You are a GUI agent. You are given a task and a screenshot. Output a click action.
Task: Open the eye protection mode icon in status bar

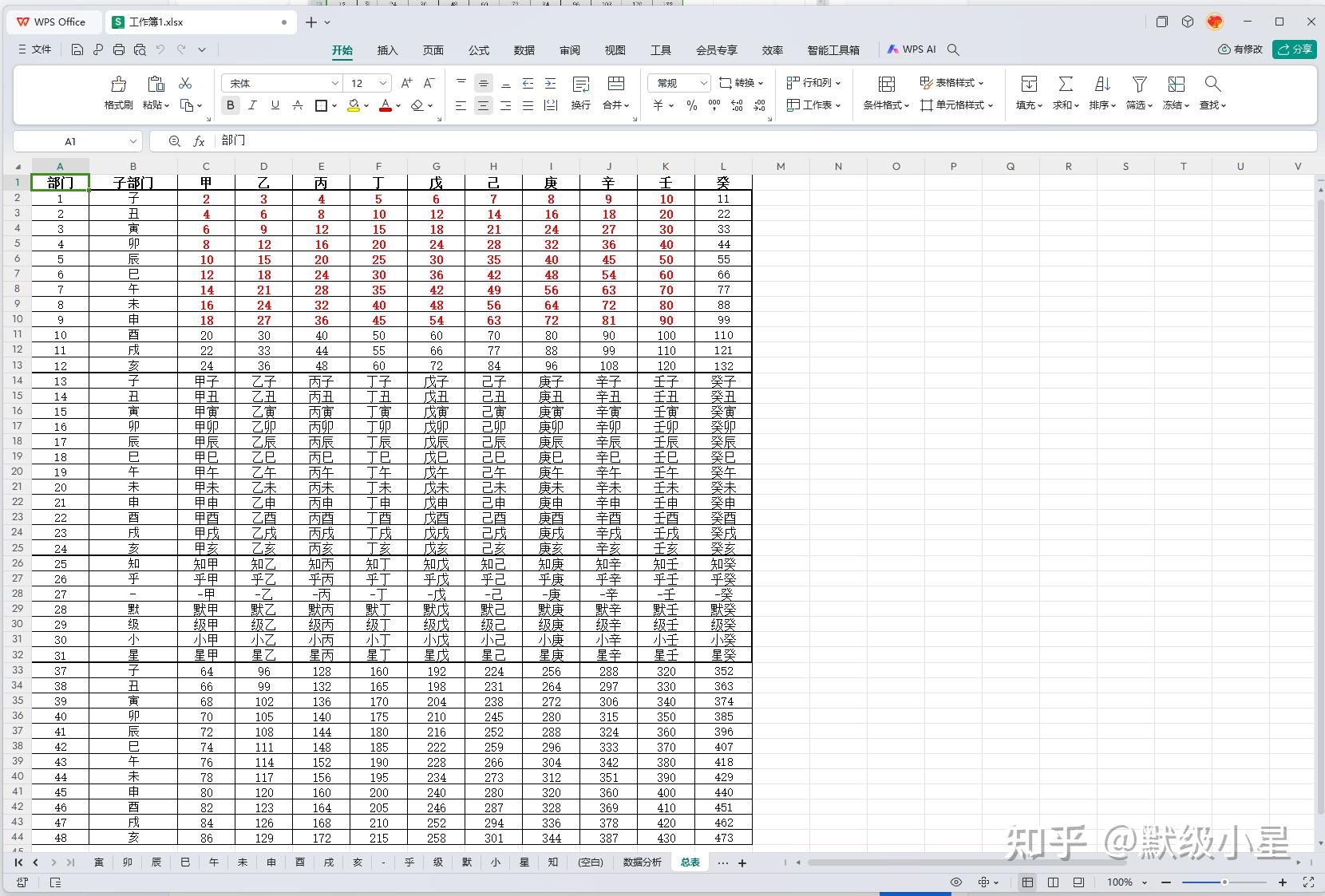[955, 882]
